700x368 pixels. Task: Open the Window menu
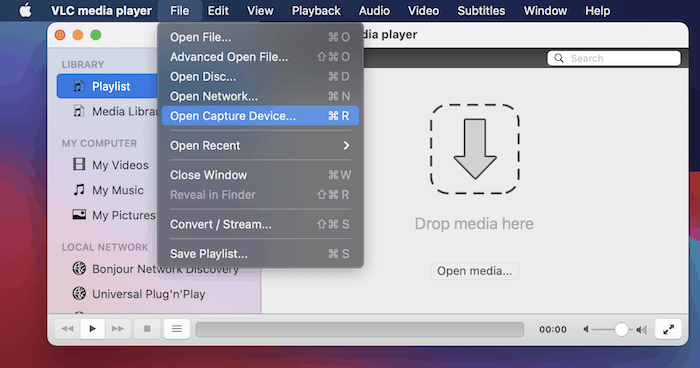tap(545, 11)
